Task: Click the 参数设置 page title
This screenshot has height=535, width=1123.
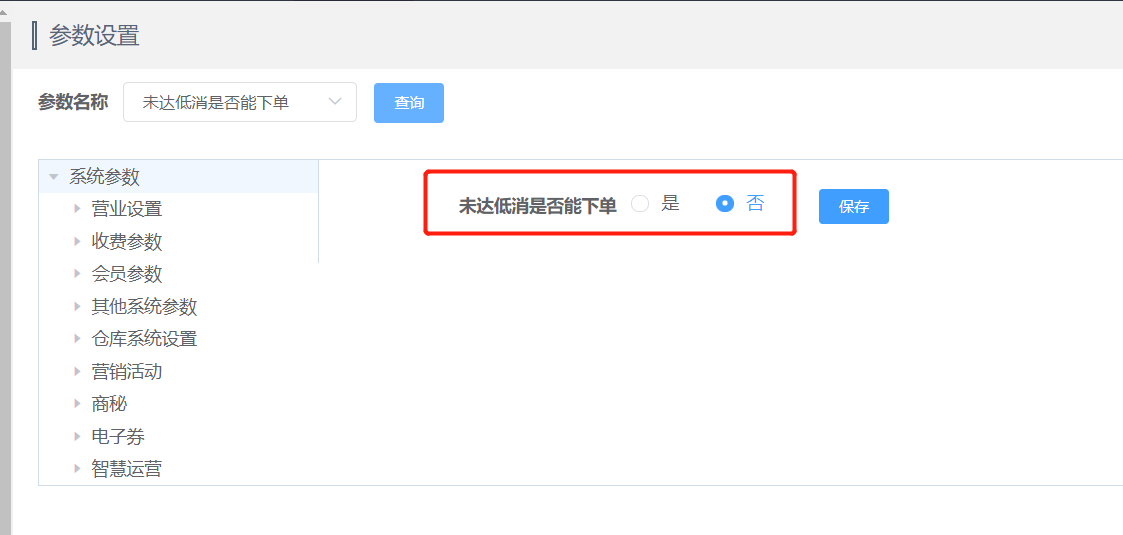Action: pos(94,35)
